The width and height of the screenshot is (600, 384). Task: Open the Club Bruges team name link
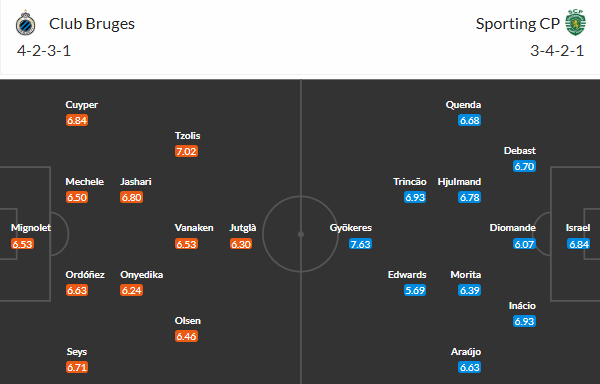tap(92, 24)
